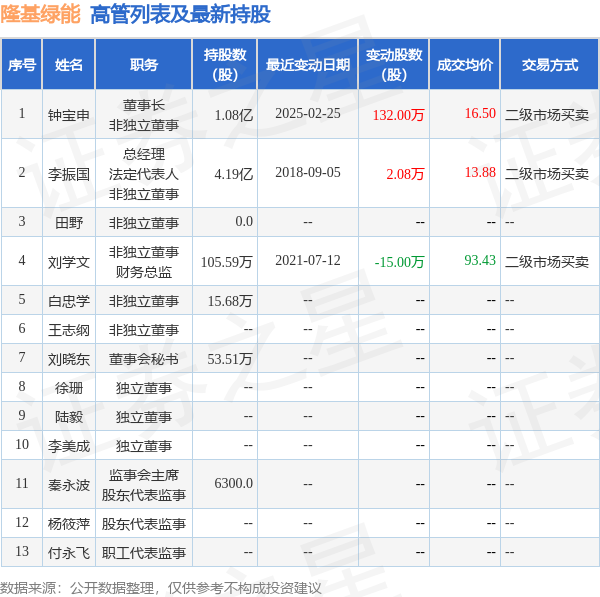Click the date 2018-09-05

(308, 172)
